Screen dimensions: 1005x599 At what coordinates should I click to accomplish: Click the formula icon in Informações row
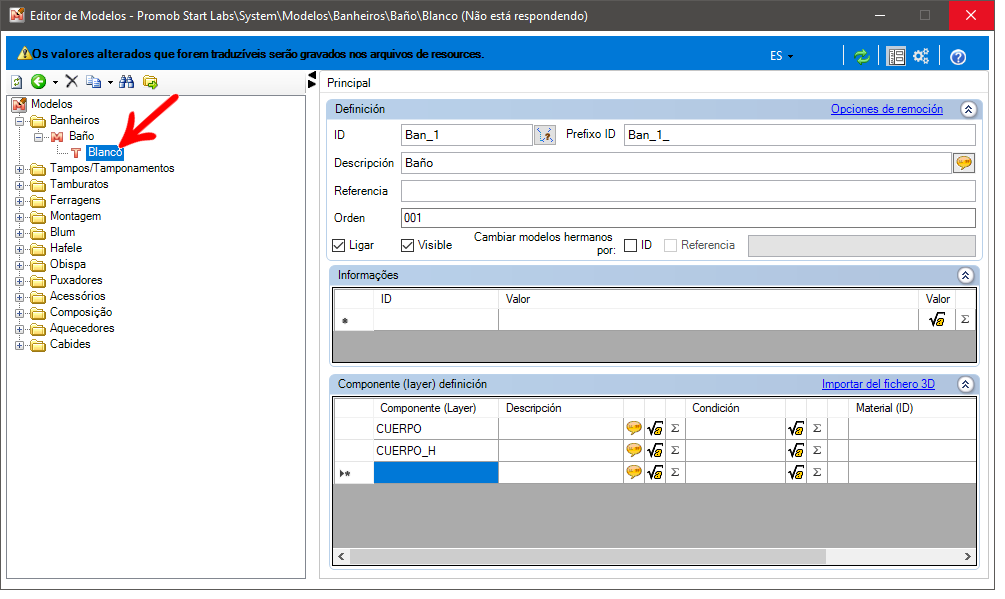[x=936, y=320]
